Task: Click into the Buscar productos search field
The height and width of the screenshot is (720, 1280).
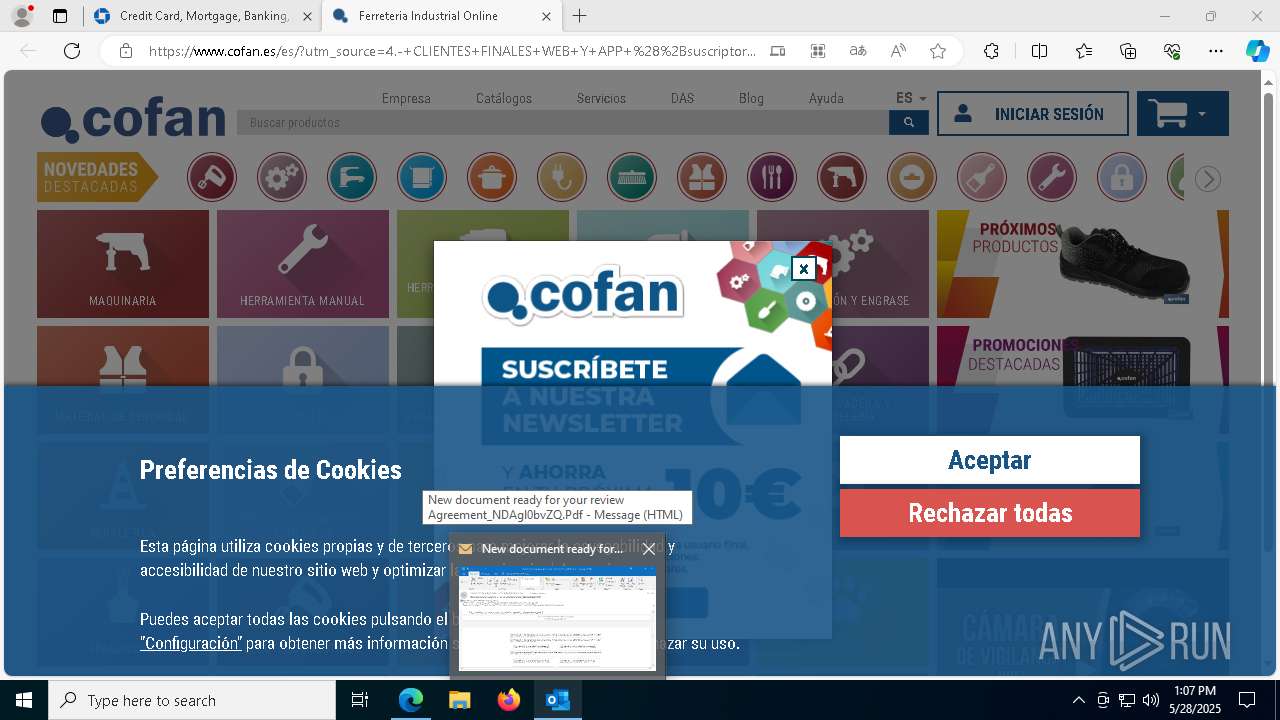Action: click(x=563, y=122)
